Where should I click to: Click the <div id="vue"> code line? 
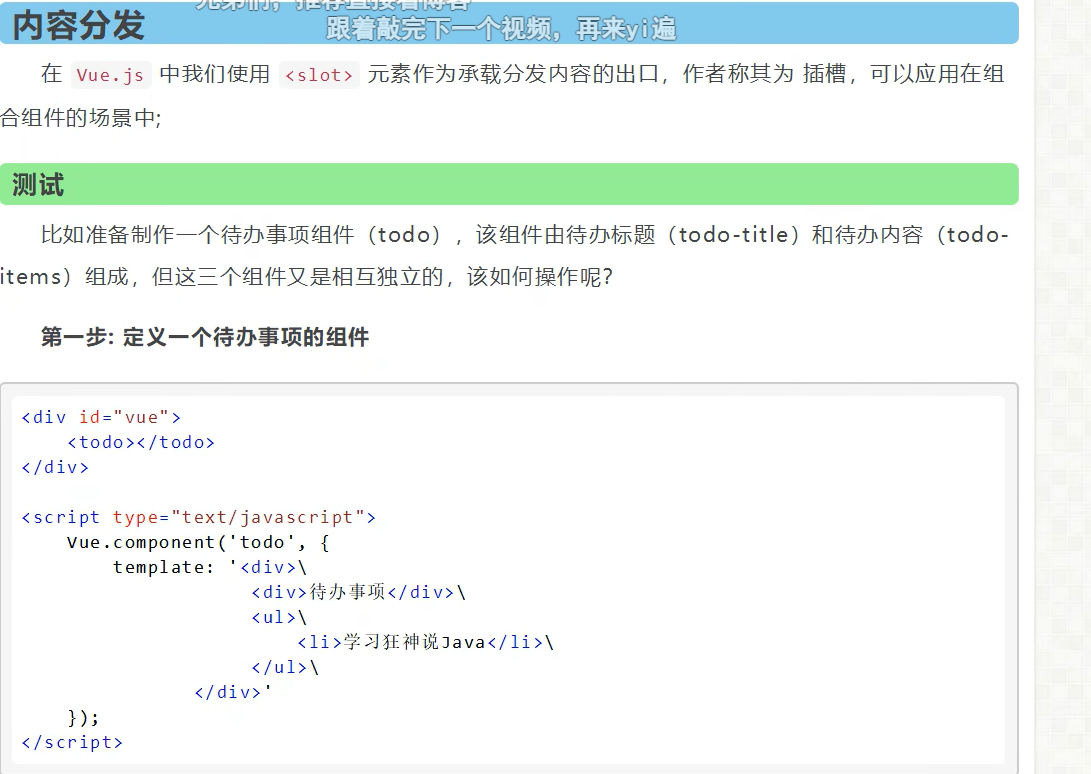click(101, 417)
